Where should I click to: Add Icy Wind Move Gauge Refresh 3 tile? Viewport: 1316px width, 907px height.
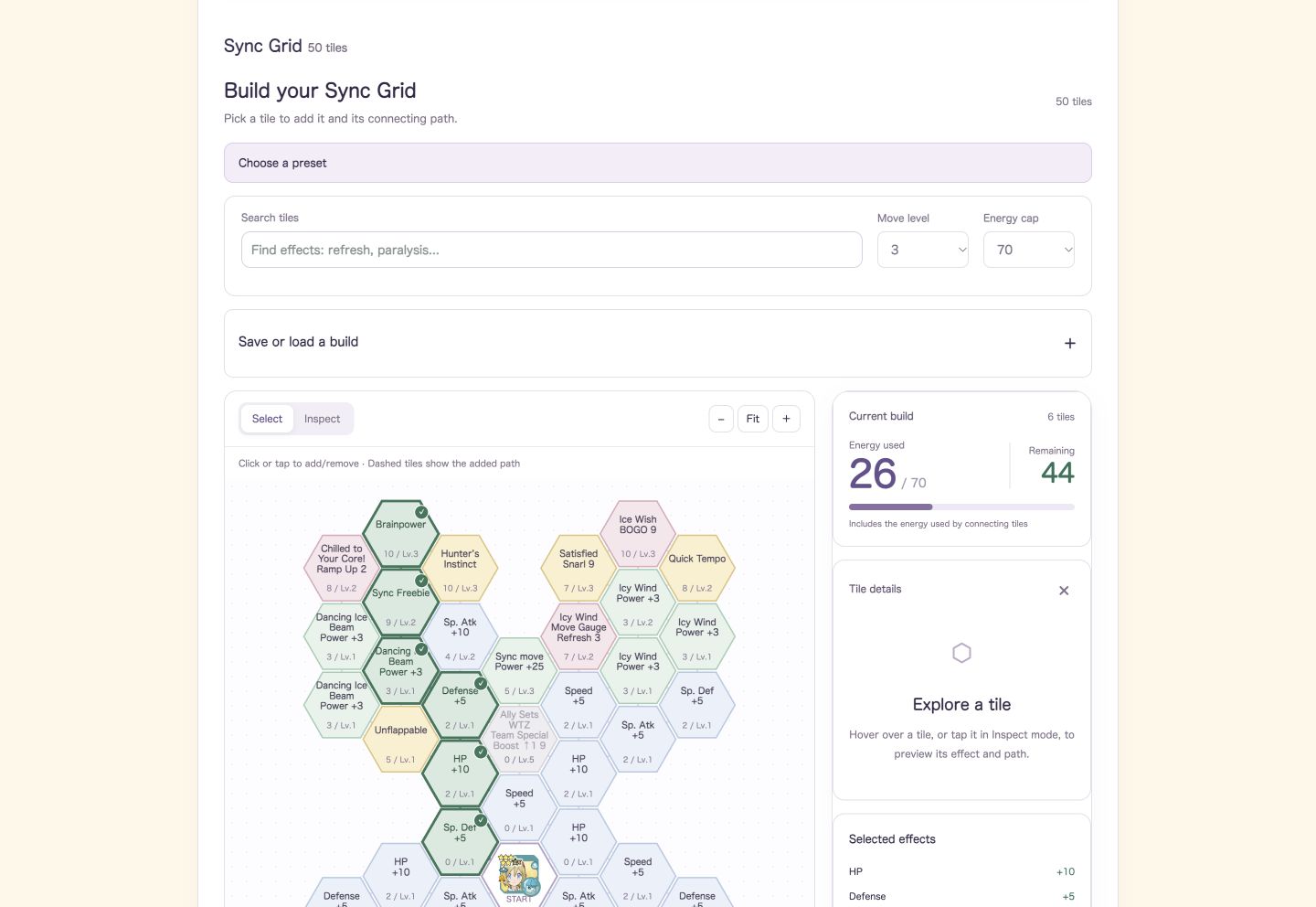point(578,637)
